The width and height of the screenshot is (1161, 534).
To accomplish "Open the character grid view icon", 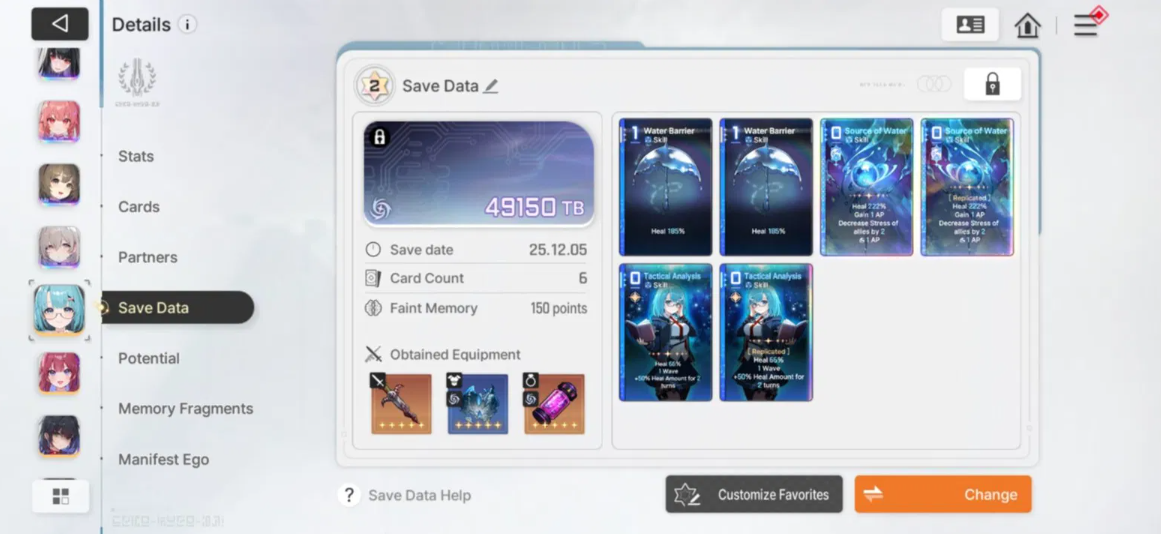I will click(61, 496).
